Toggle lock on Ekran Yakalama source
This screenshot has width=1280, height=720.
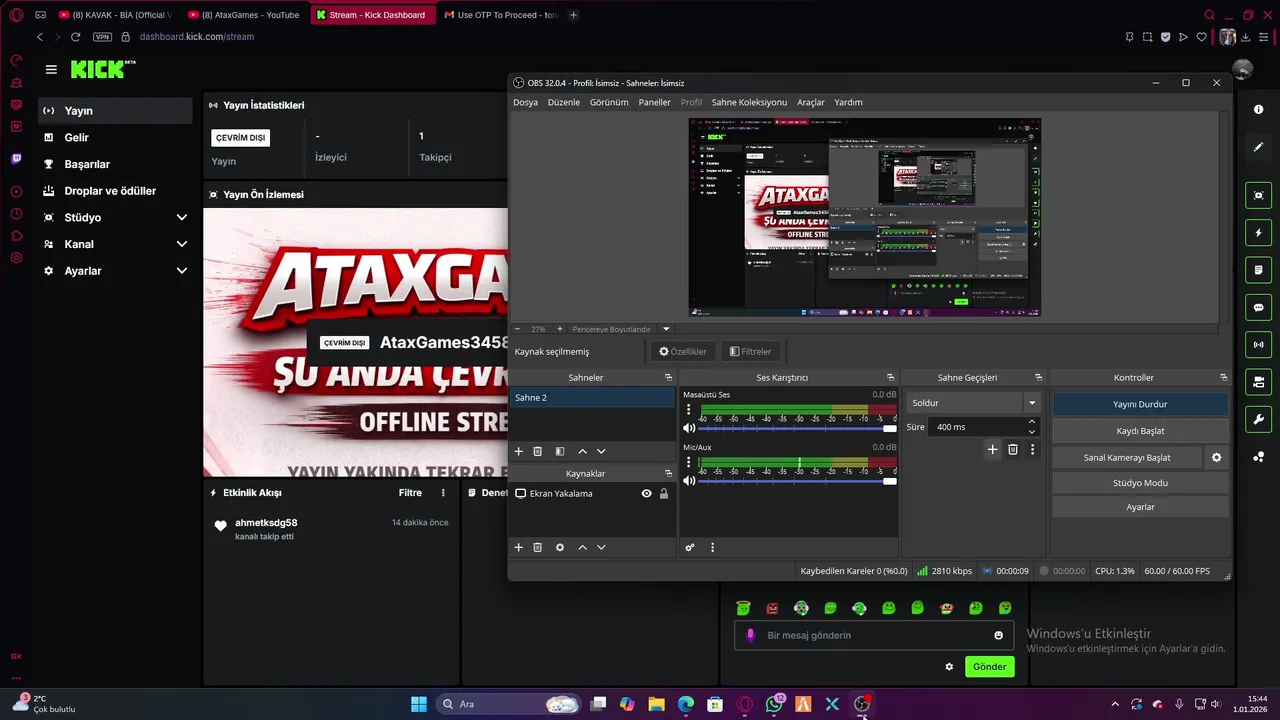pyautogui.click(x=664, y=493)
